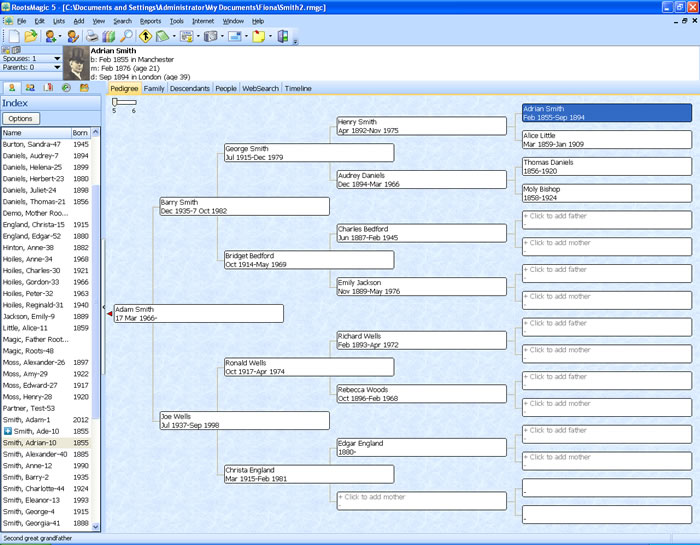Move the generations slider handle
Screen dimensions: 700x545
pyautogui.click(x=114, y=102)
